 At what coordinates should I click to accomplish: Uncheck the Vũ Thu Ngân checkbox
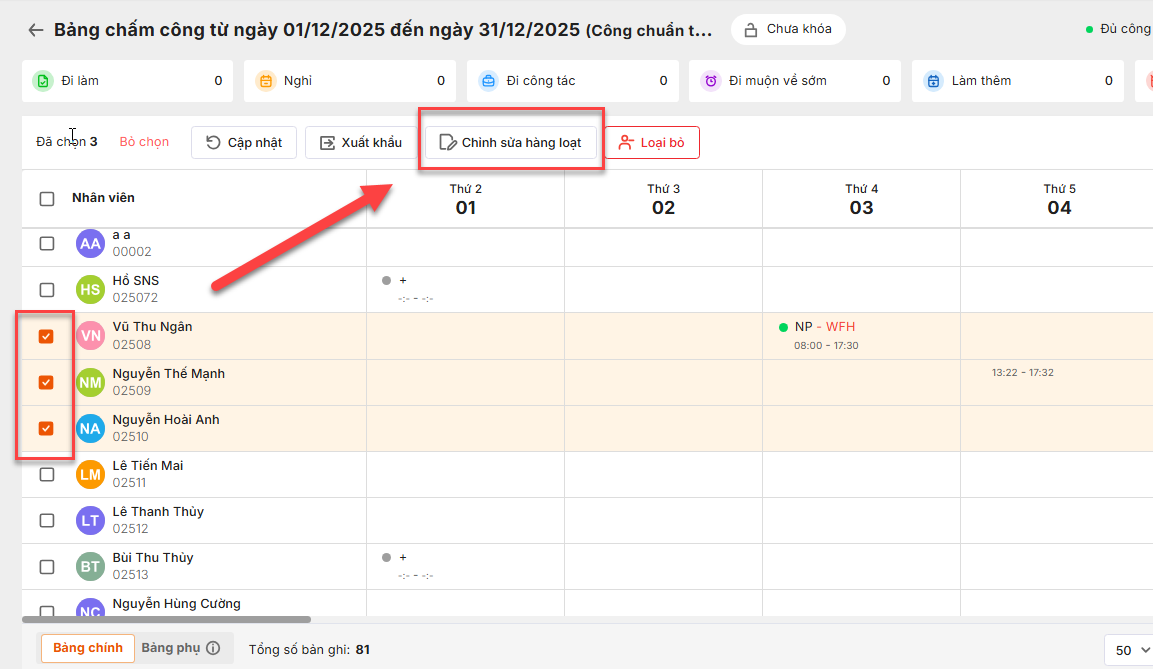(46, 336)
